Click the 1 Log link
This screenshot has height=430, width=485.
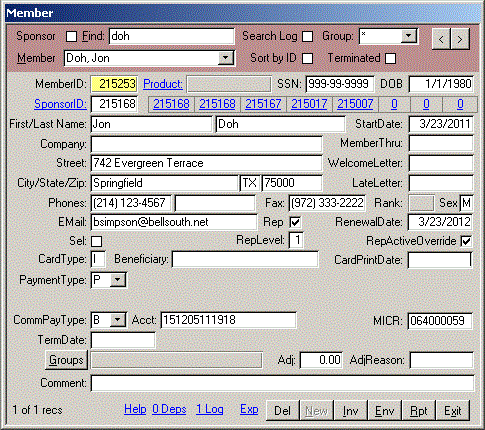pos(209,409)
